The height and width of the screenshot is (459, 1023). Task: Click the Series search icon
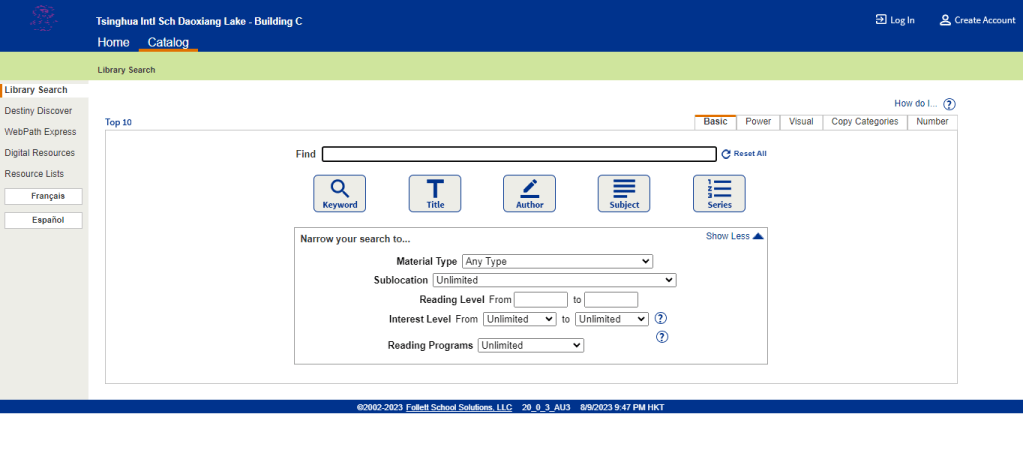tap(719, 193)
